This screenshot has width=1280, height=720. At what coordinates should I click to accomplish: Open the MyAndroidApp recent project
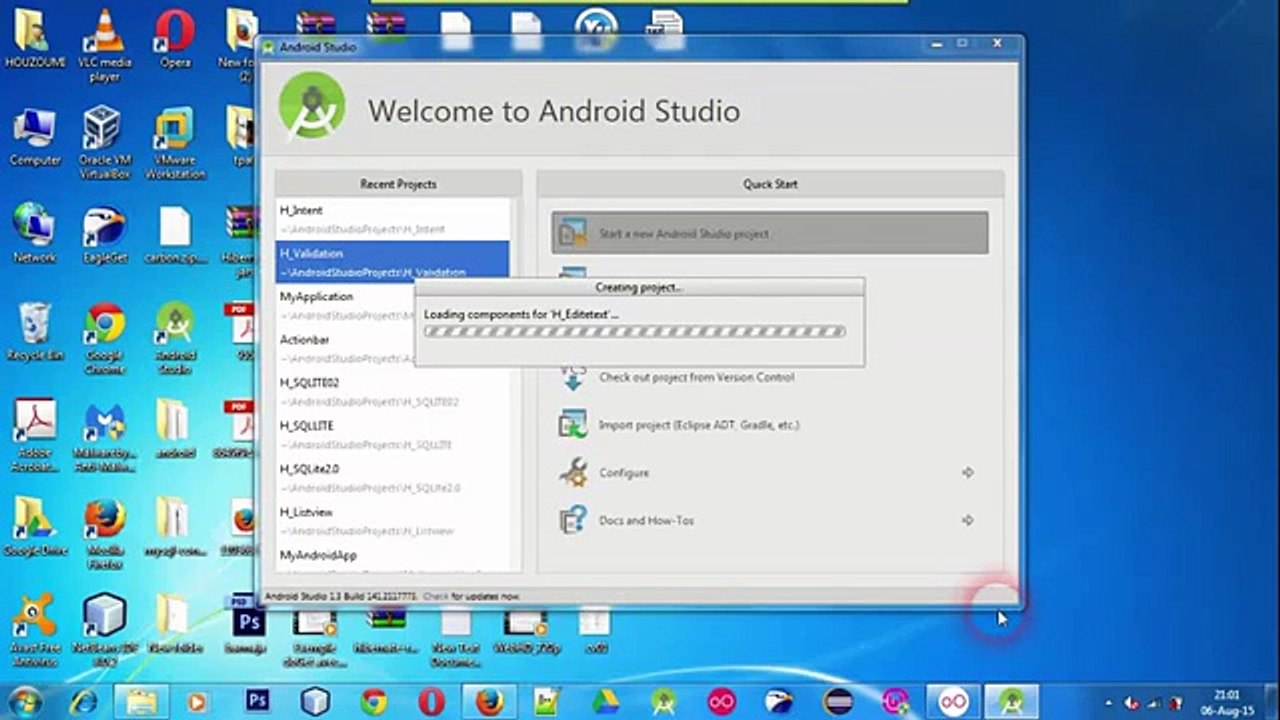[x=392, y=559]
